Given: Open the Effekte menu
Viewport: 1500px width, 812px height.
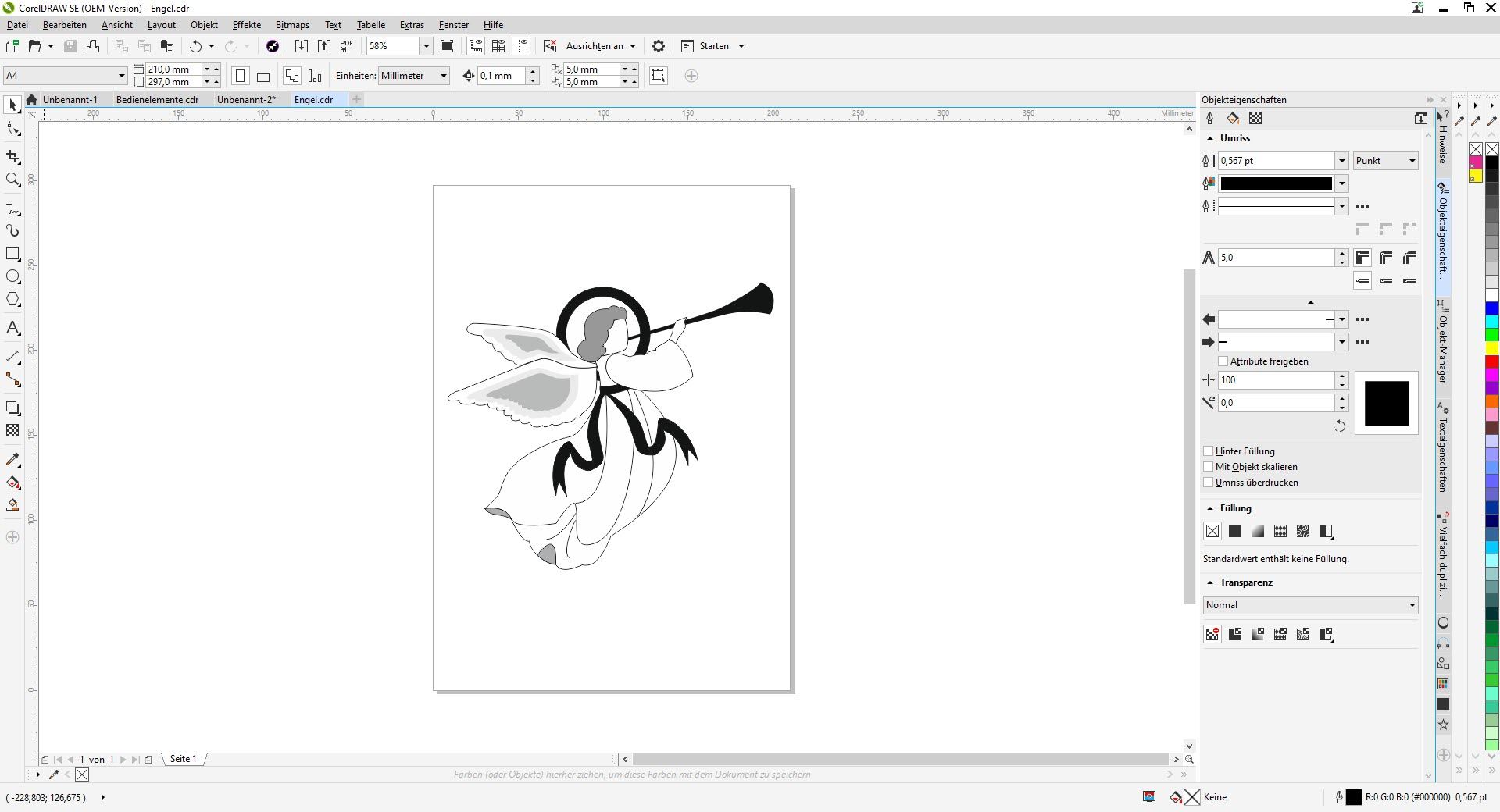Looking at the screenshot, I should [x=246, y=25].
